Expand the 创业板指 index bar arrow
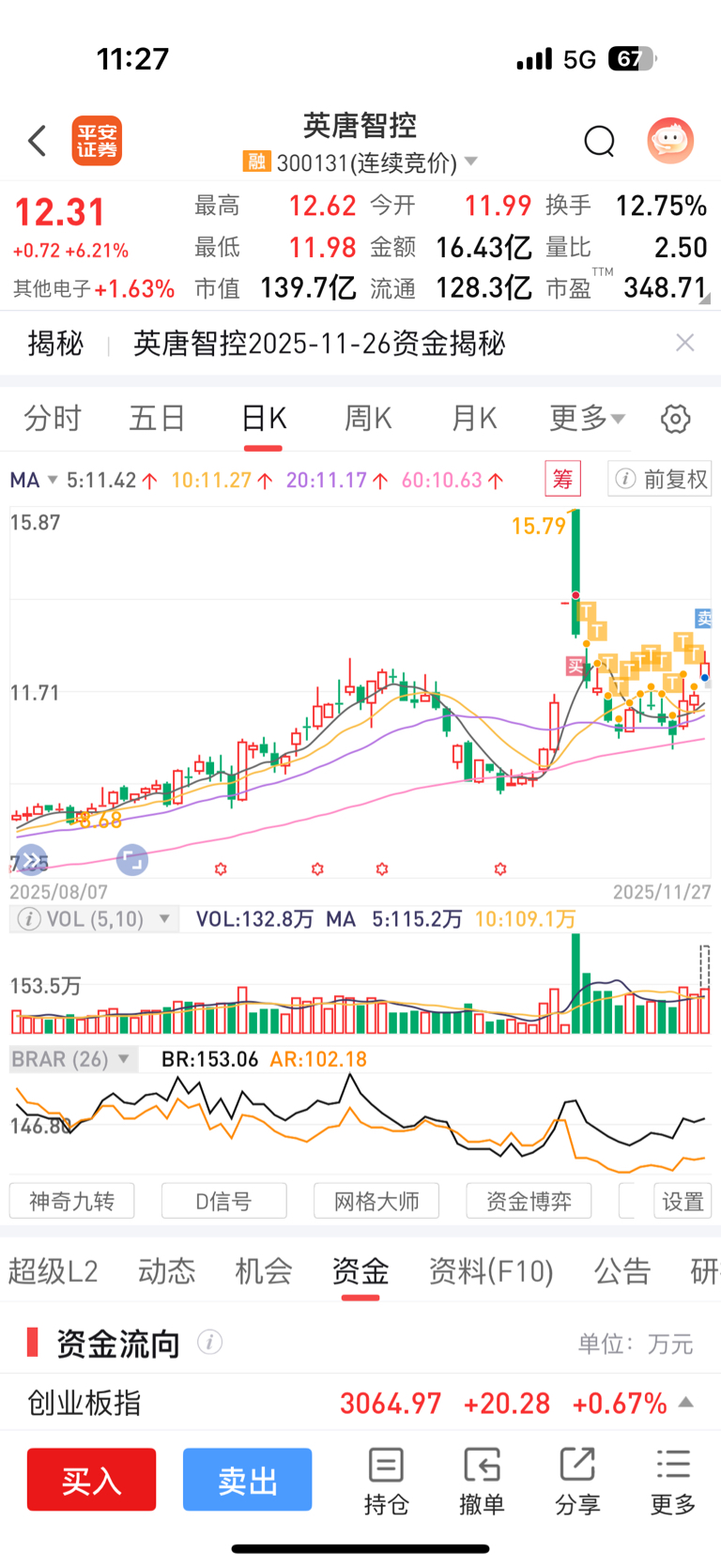 tap(686, 1402)
